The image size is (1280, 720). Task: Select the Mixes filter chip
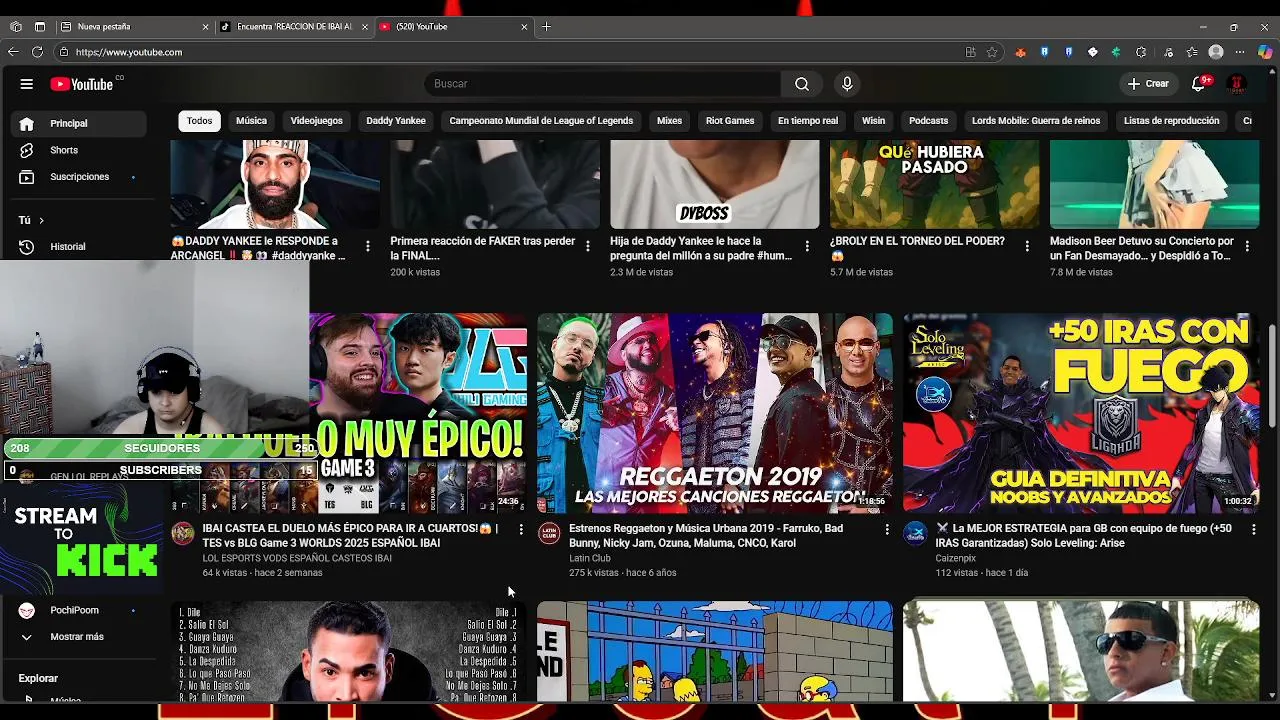pyautogui.click(x=669, y=121)
